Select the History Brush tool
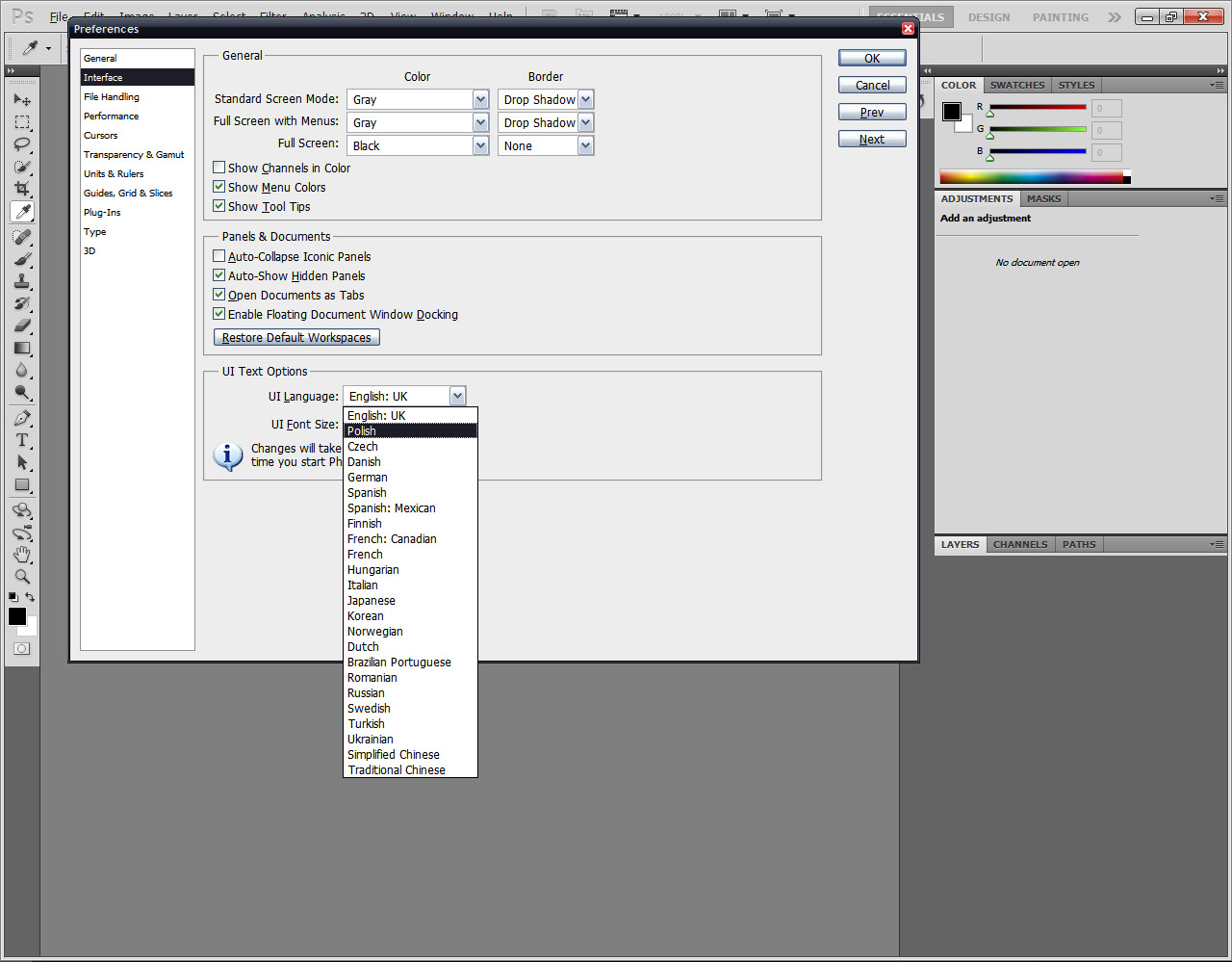The width and height of the screenshot is (1232, 962). point(22,303)
